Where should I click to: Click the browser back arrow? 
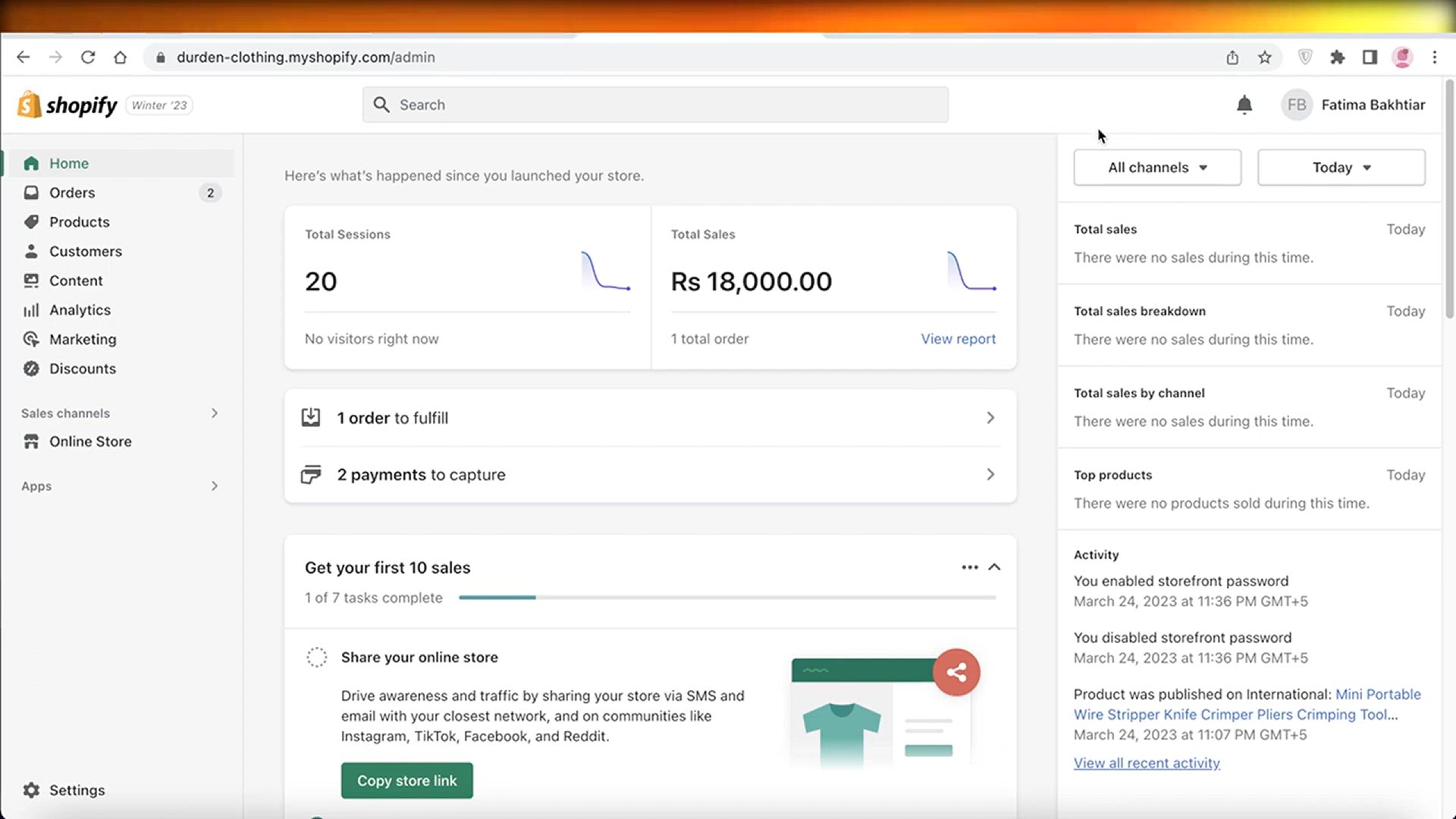click(23, 57)
